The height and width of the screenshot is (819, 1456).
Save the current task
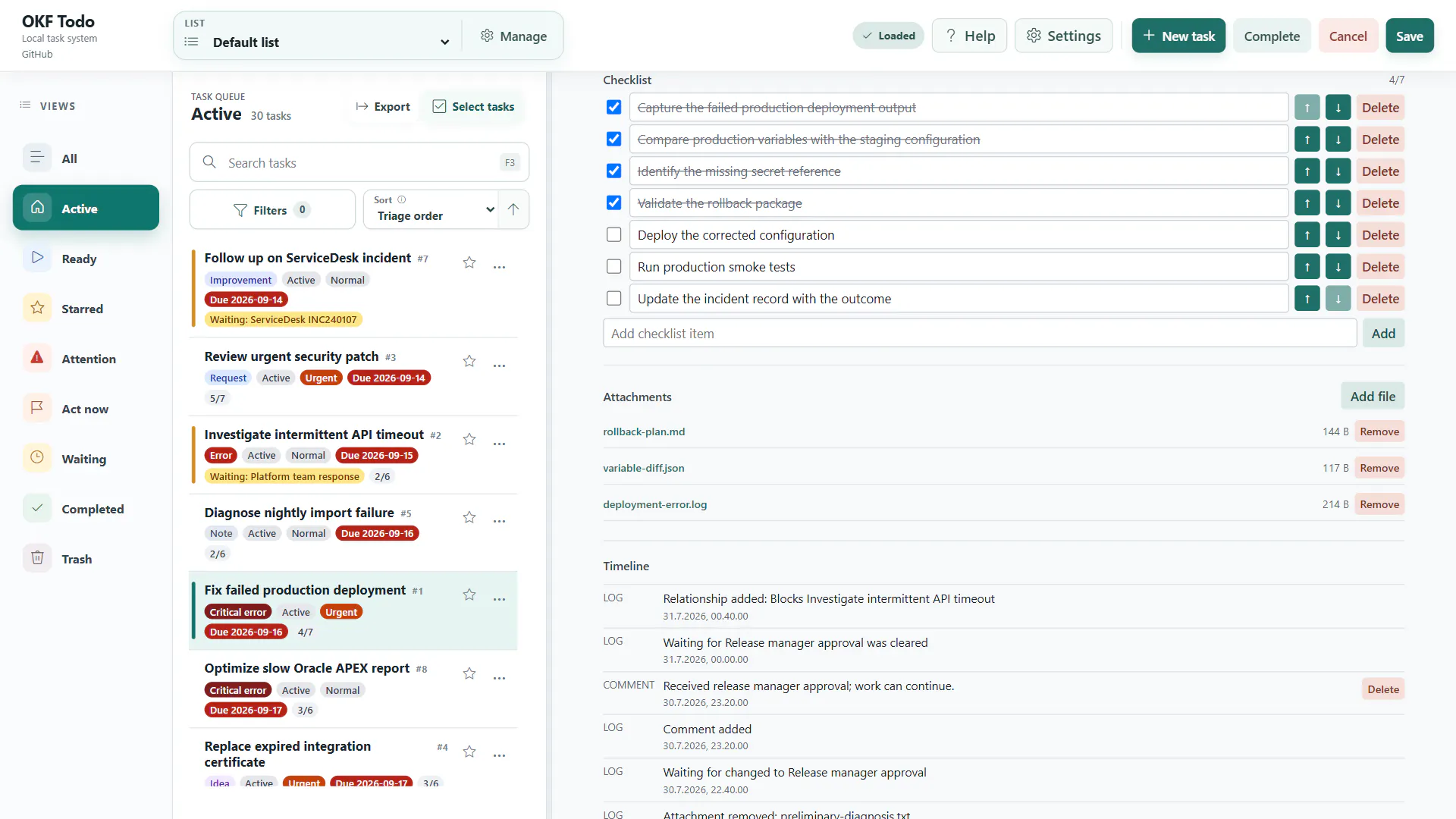[1409, 36]
